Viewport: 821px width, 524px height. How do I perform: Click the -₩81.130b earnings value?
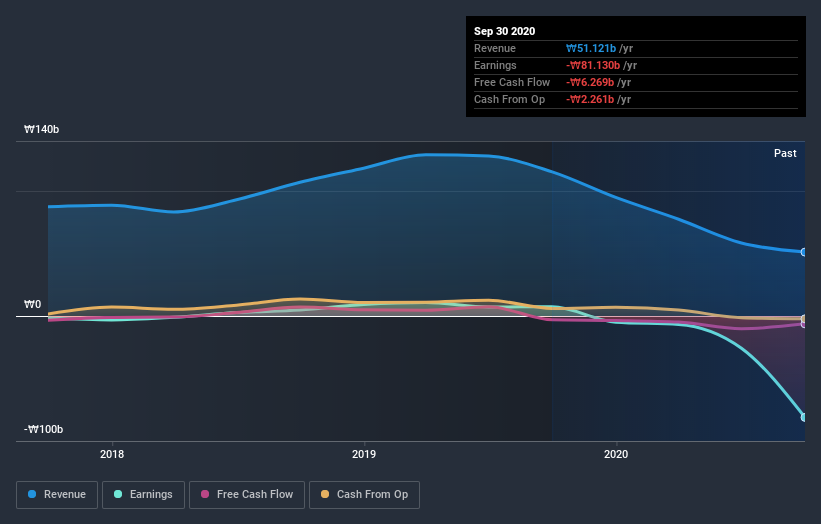pyautogui.click(x=593, y=65)
